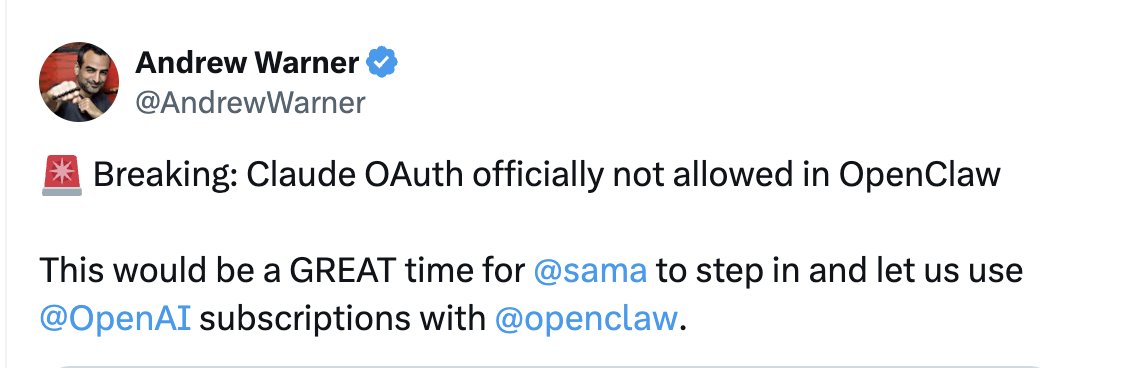Image resolution: width=1124 pixels, height=368 pixels.
Task: Click the words "subscriptions with"
Action: (x=343, y=318)
